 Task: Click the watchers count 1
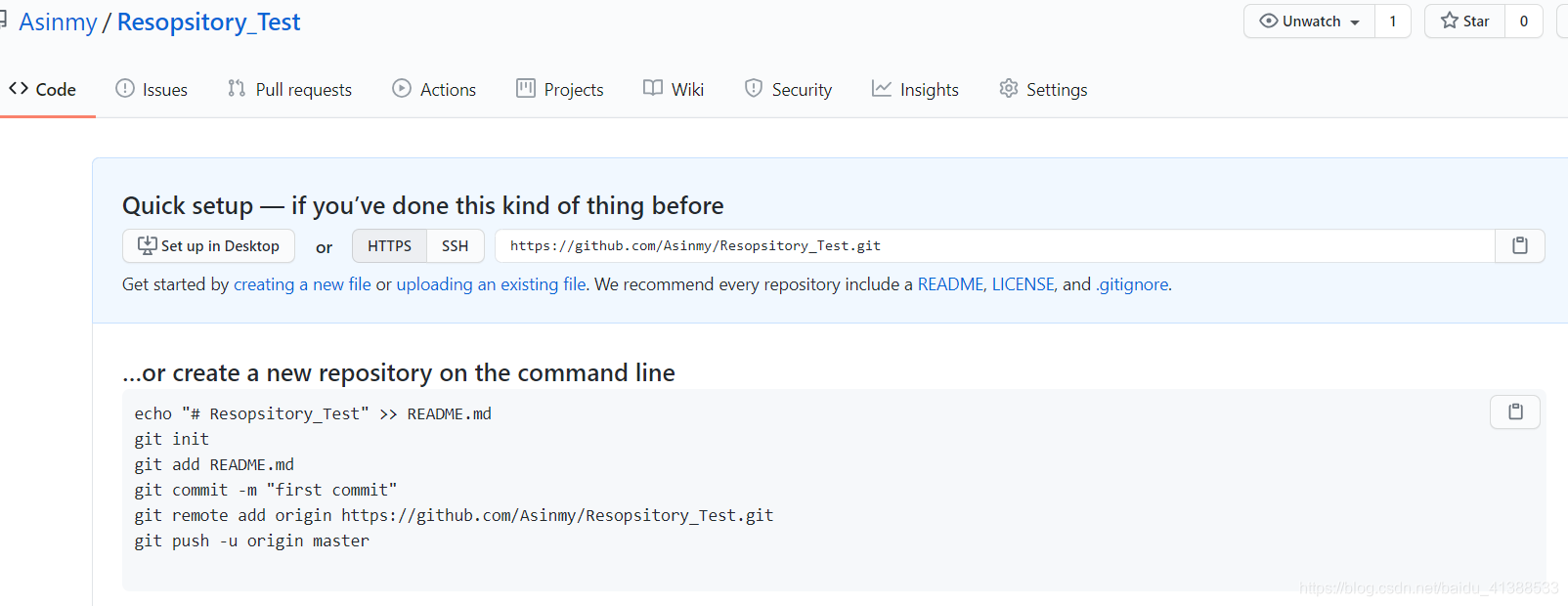(x=1393, y=22)
